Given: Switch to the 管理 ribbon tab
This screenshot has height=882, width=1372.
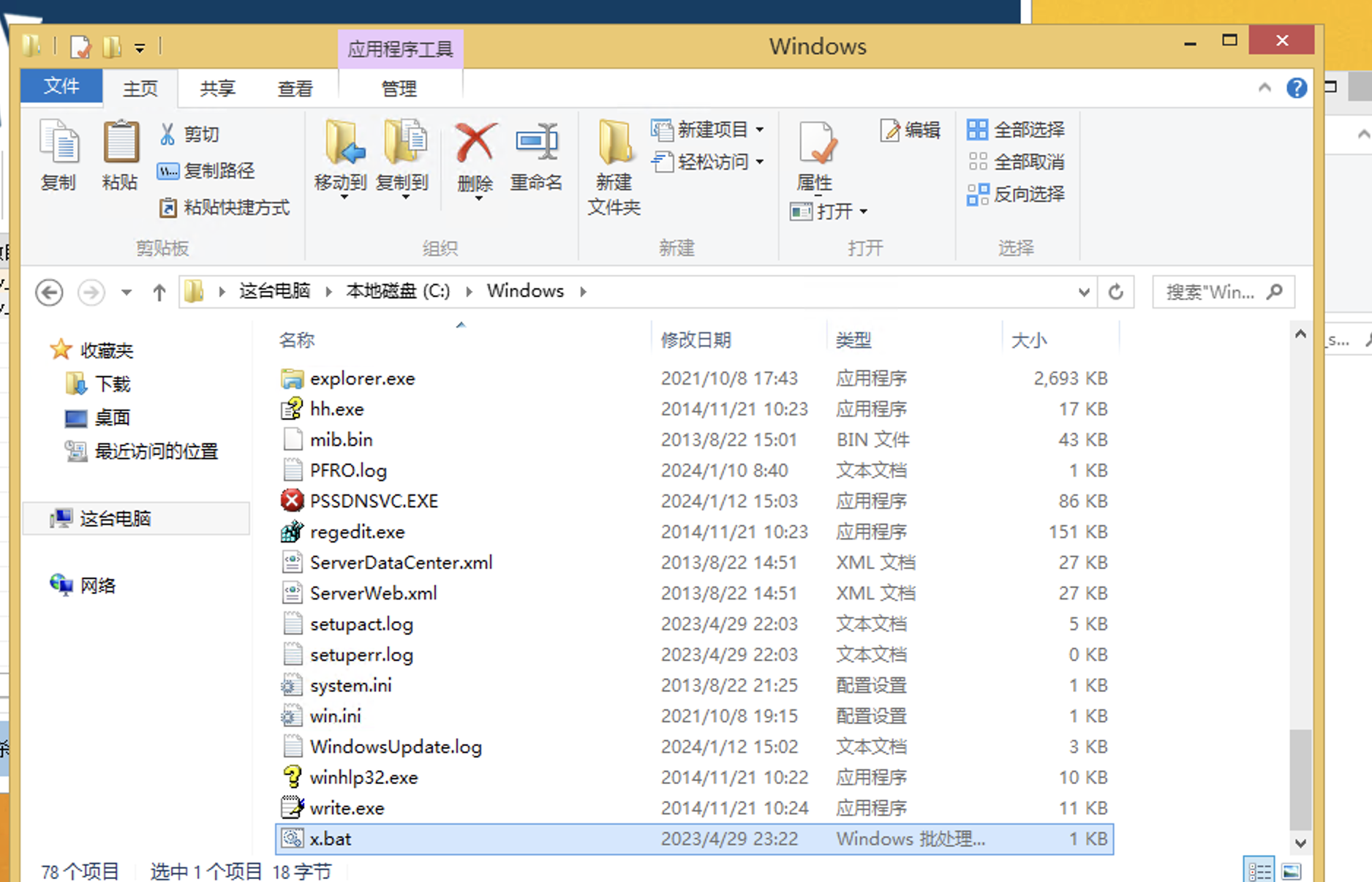Looking at the screenshot, I should point(399,88).
